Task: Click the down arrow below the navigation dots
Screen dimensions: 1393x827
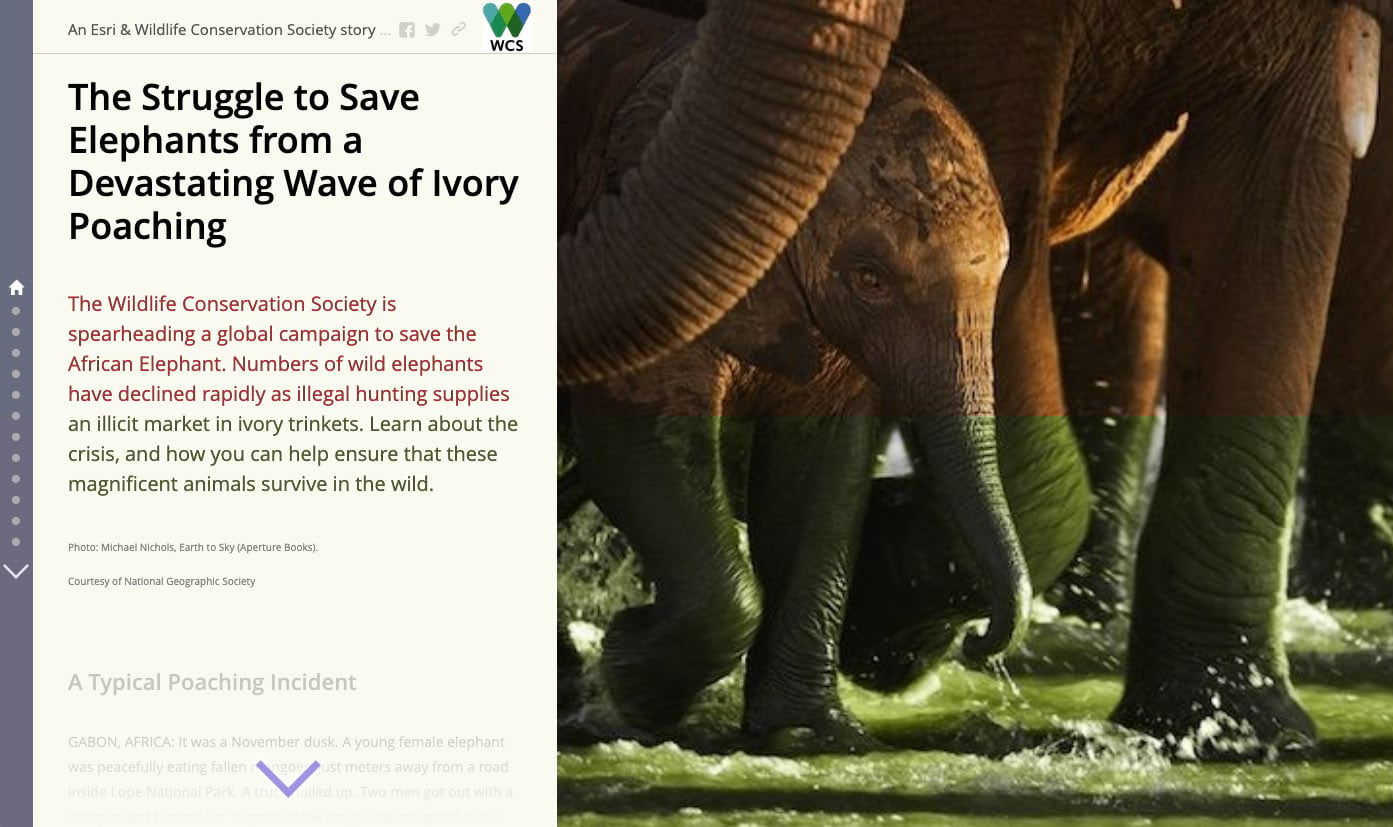Action: tap(16, 571)
